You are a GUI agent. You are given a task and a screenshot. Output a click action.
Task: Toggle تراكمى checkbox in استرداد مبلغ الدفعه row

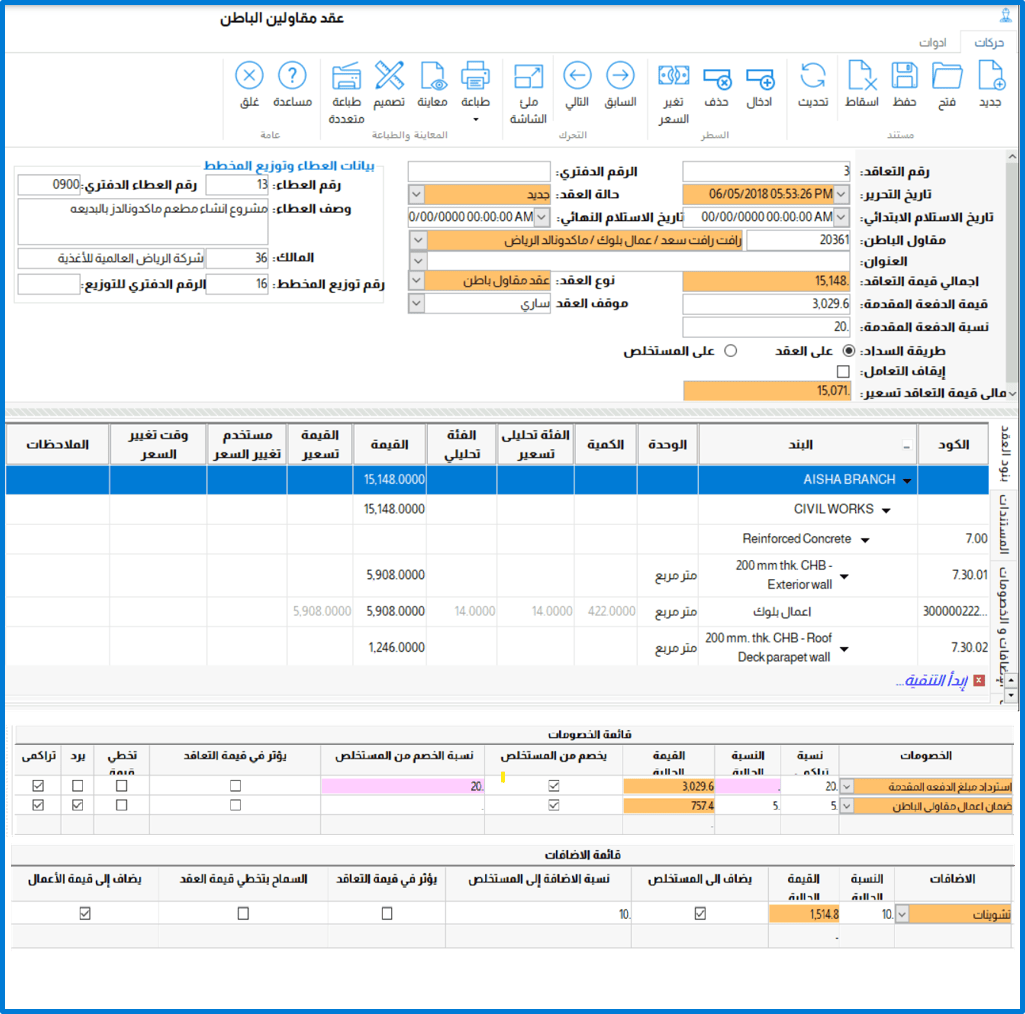pos(39,786)
